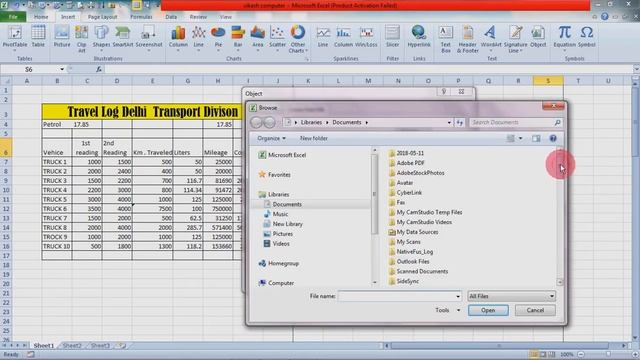
Task: Click the zoom slider in status bar
Action: (608, 355)
